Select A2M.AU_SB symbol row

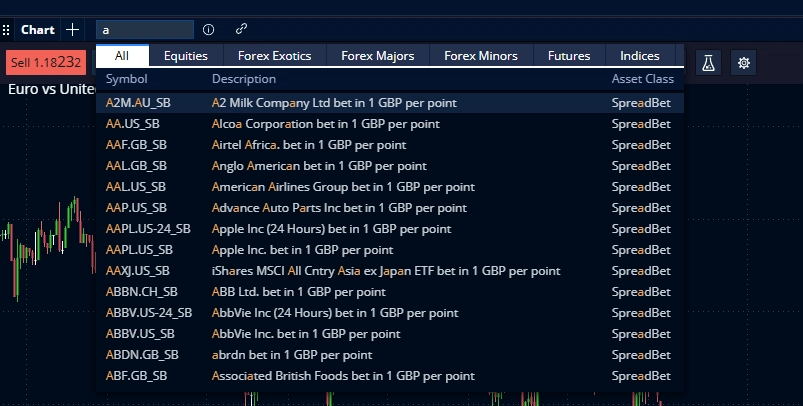coord(390,103)
